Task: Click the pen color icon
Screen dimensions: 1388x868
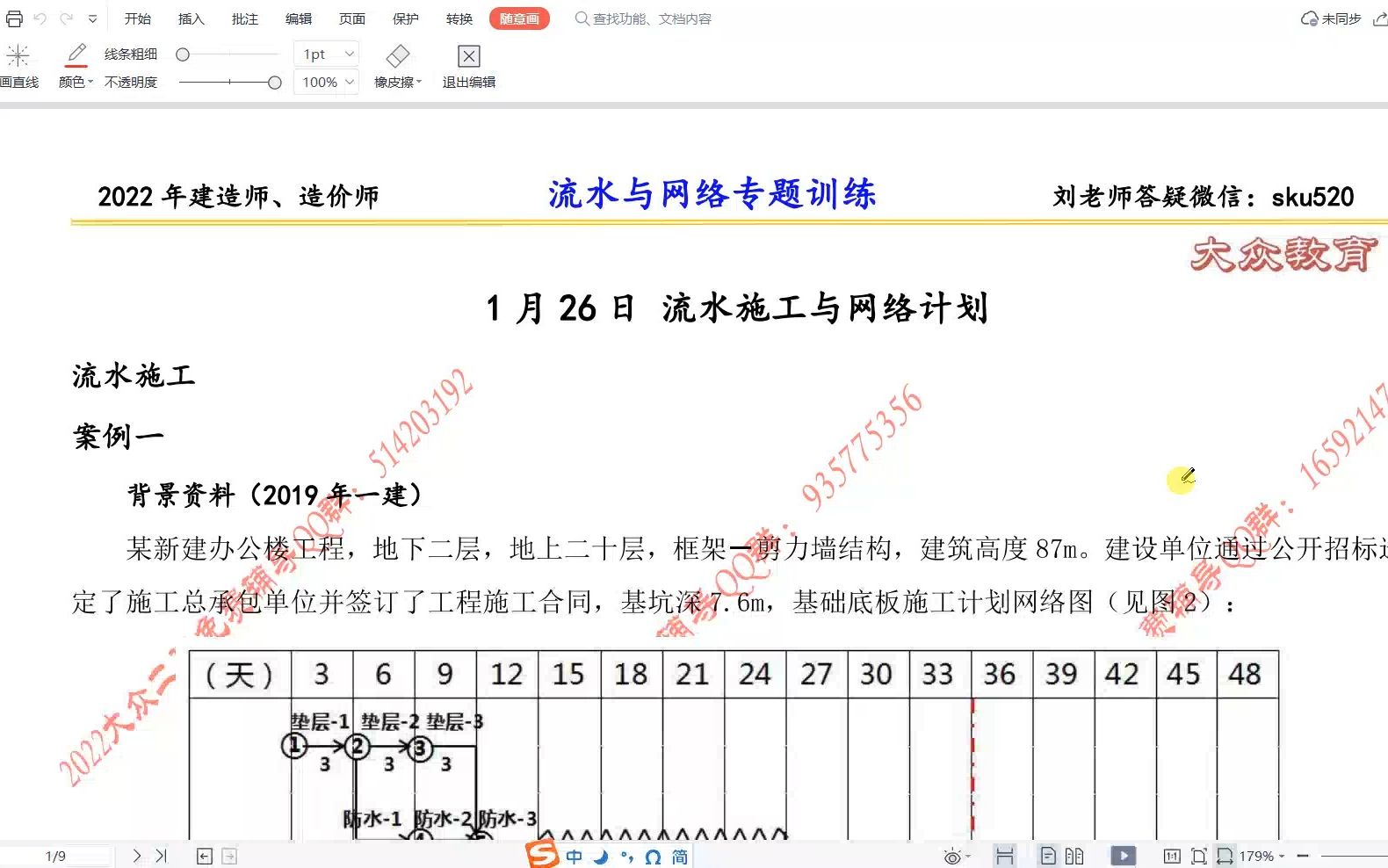Action: (76, 54)
